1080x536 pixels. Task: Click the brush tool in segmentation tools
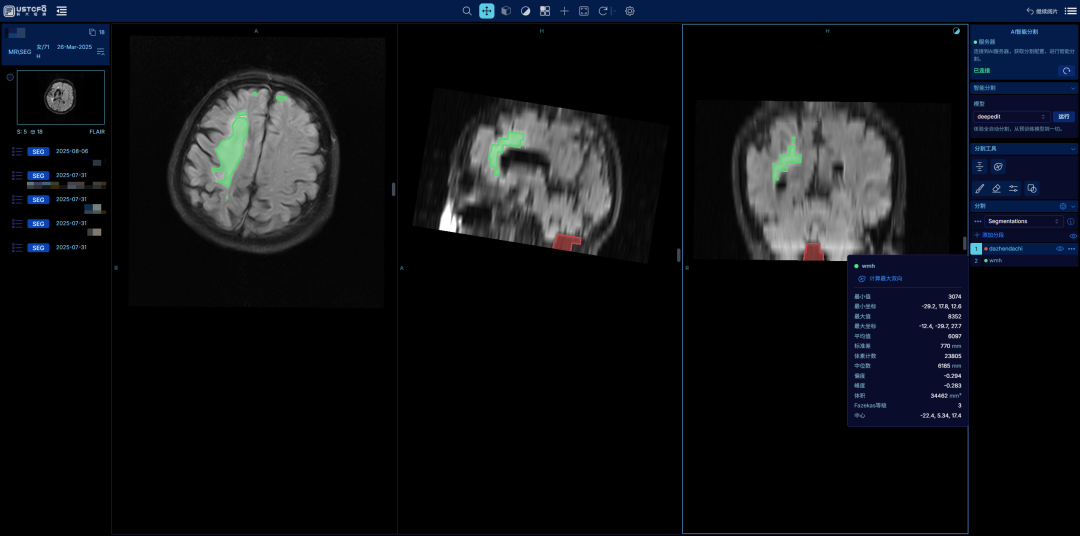point(980,188)
